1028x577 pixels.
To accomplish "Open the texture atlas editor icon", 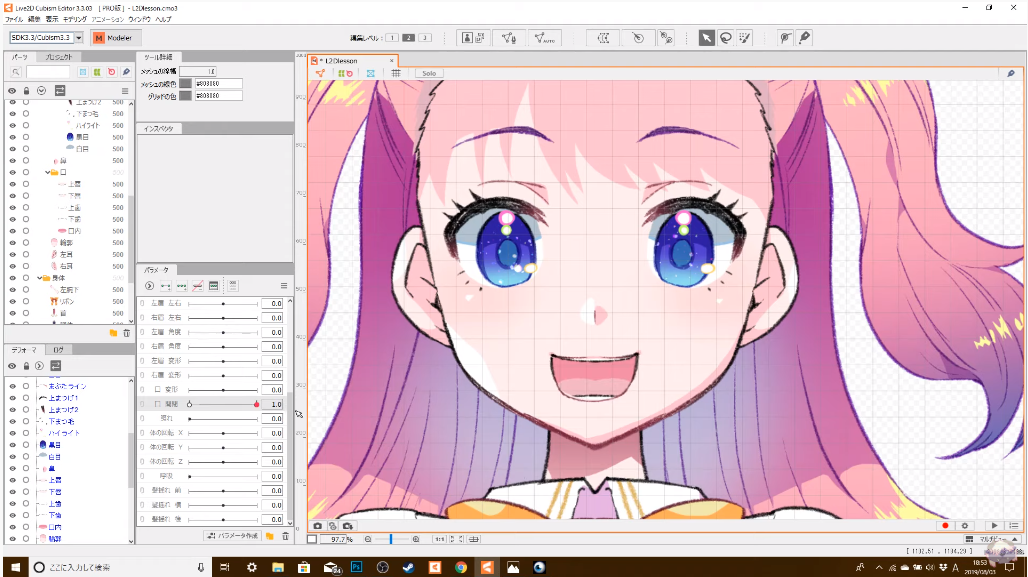I will tap(473, 38).
